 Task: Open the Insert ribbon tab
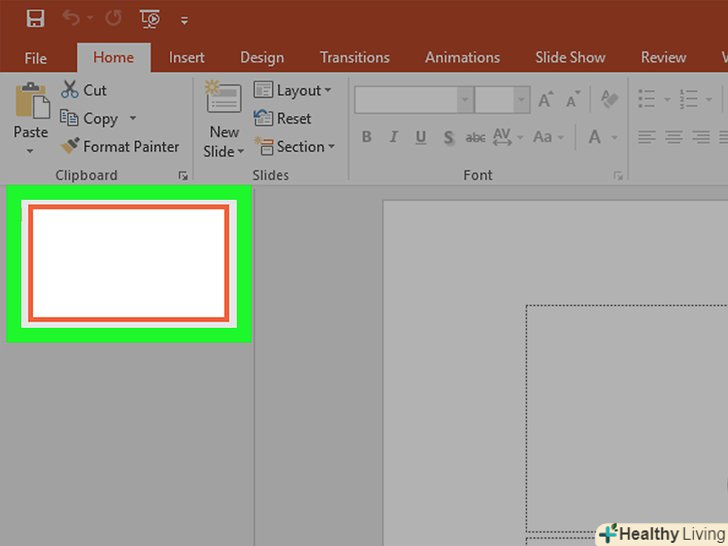pos(186,57)
